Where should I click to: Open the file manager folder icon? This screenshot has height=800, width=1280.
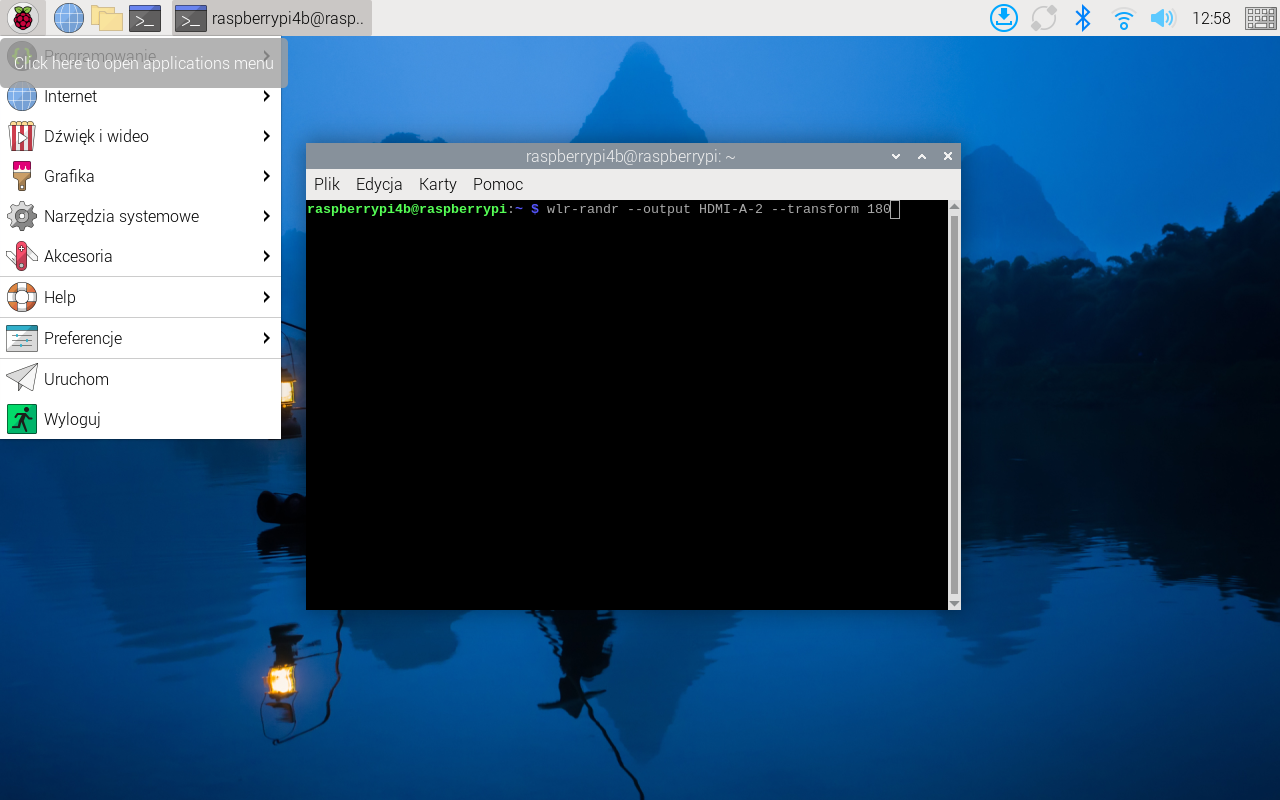(x=106, y=18)
